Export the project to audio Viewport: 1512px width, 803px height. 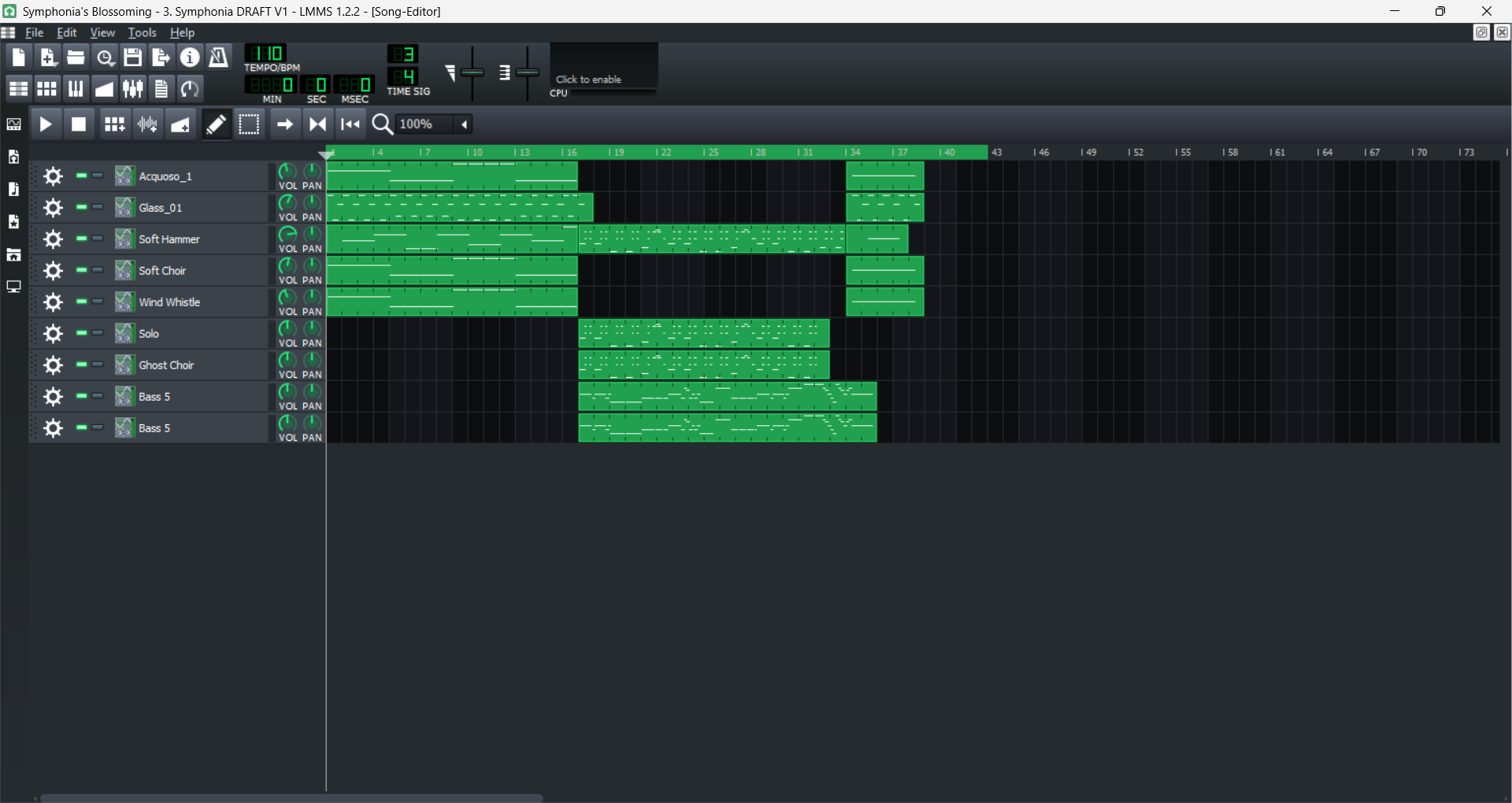[x=161, y=57]
